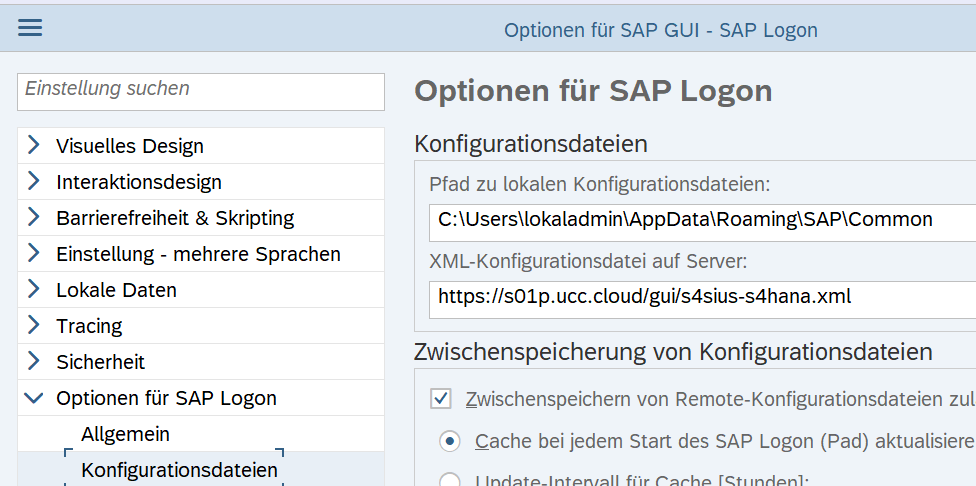Collapse Optionen für SAP Logon node

pyautogui.click(x=34, y=398)
